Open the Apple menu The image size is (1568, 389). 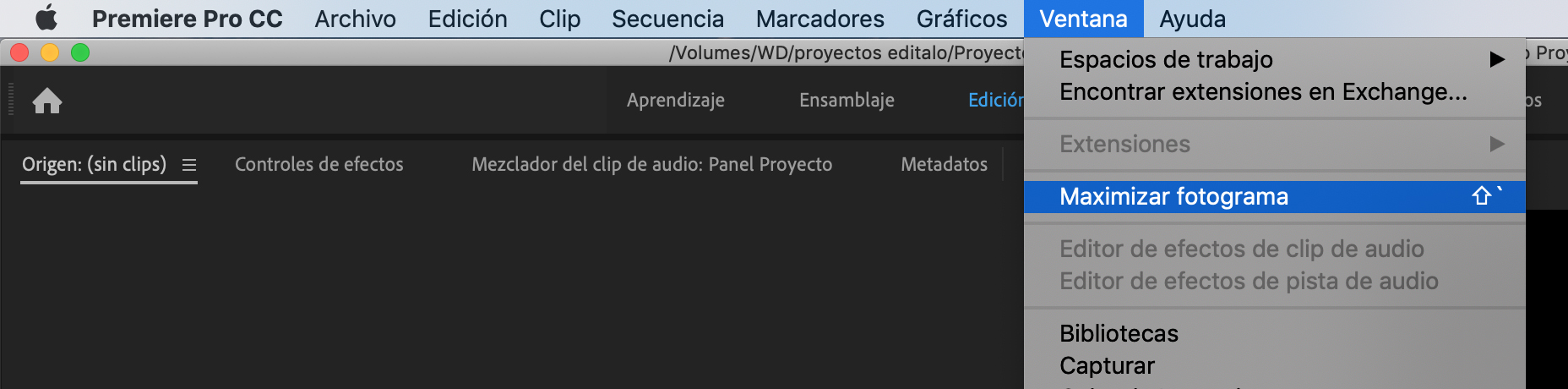pyautogui.click(x=46, y=18)
